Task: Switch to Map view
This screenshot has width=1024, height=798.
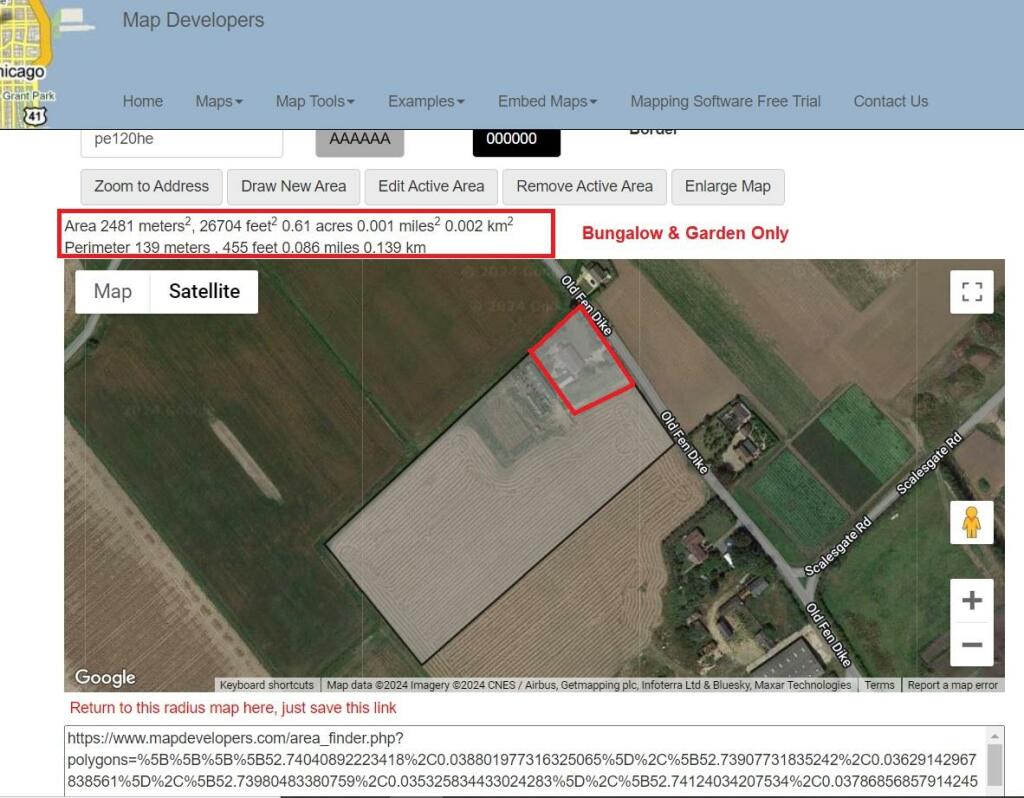Action: pyautogui.click(x=113, y=291)
